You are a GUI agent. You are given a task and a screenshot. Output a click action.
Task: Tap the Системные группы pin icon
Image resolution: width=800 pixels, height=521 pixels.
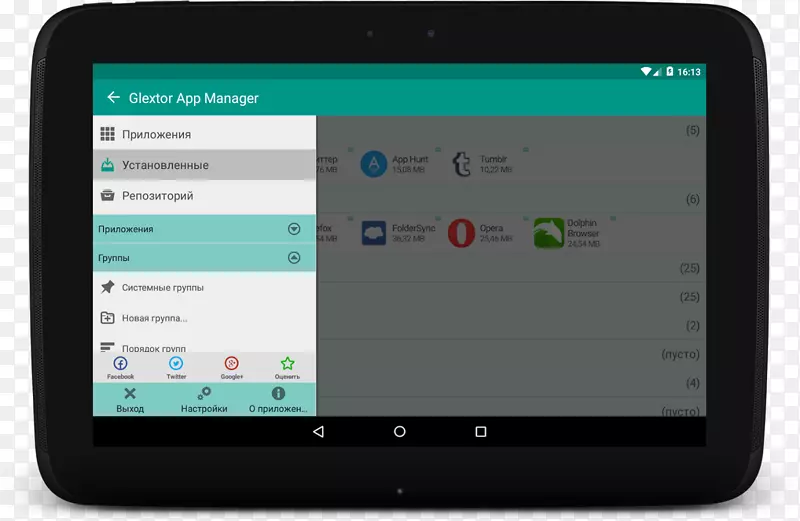[107, 287]
